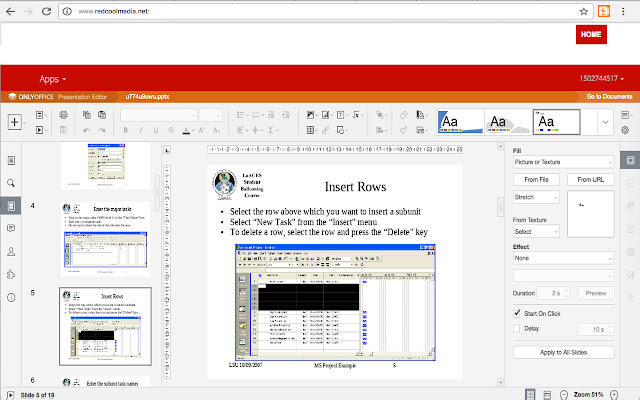Bookmark page with the star icon

coord(583,10)
